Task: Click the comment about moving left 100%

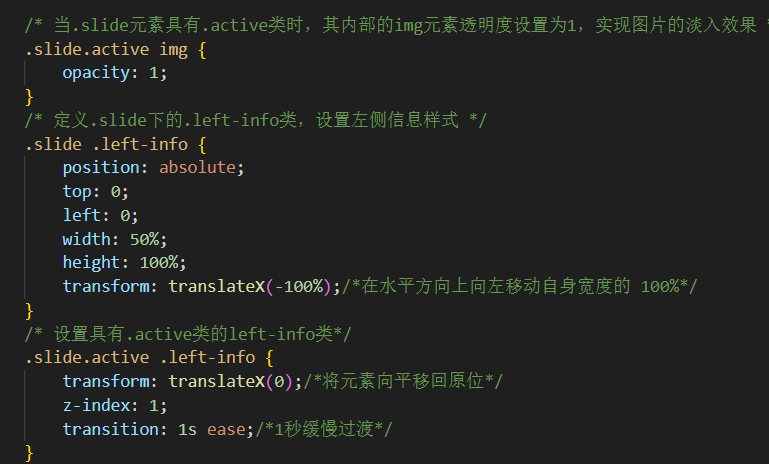Action: tap(520, 286)
